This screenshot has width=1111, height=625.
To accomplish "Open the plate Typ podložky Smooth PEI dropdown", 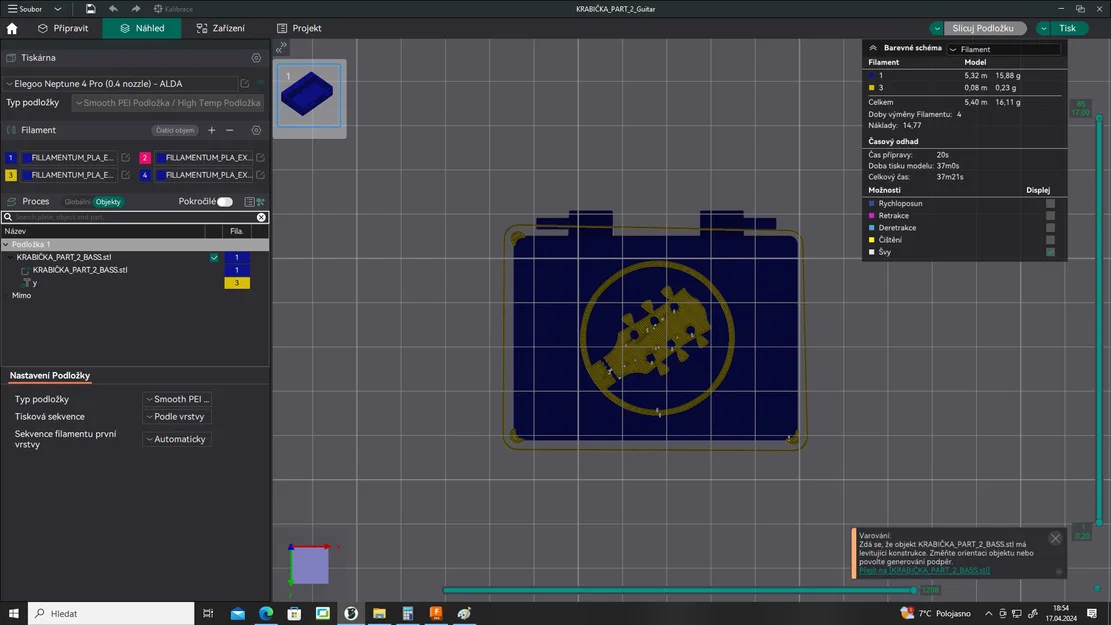I will click(177, 399).
